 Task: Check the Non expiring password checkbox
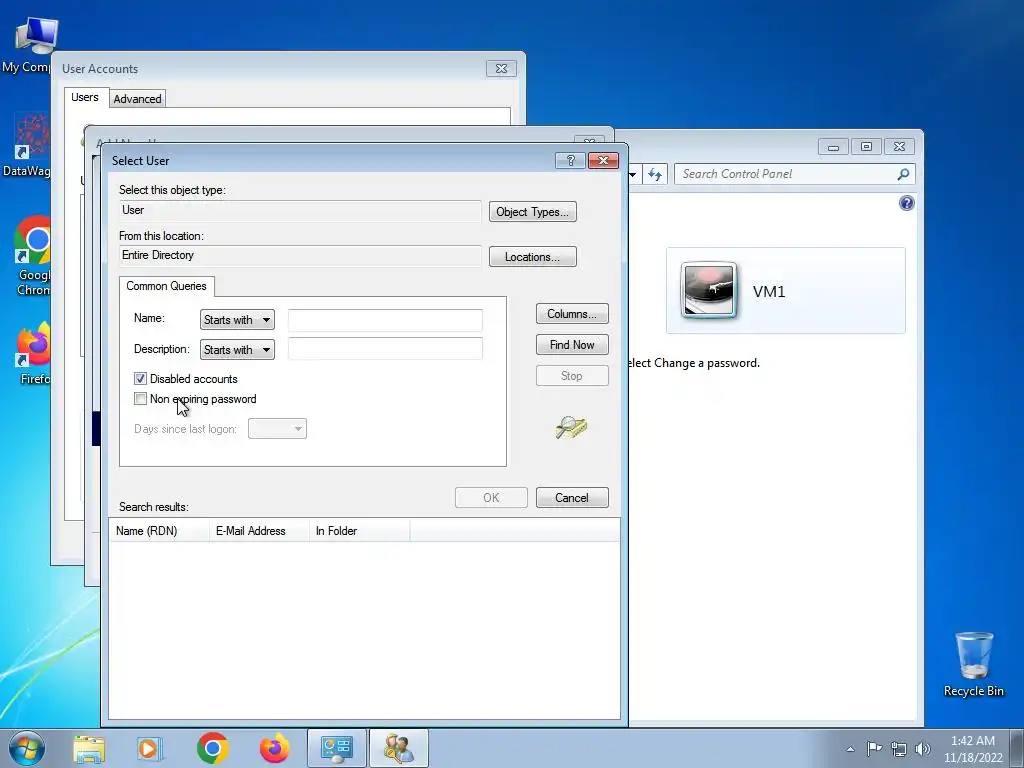pyautogui.click(x=140, y=398)
